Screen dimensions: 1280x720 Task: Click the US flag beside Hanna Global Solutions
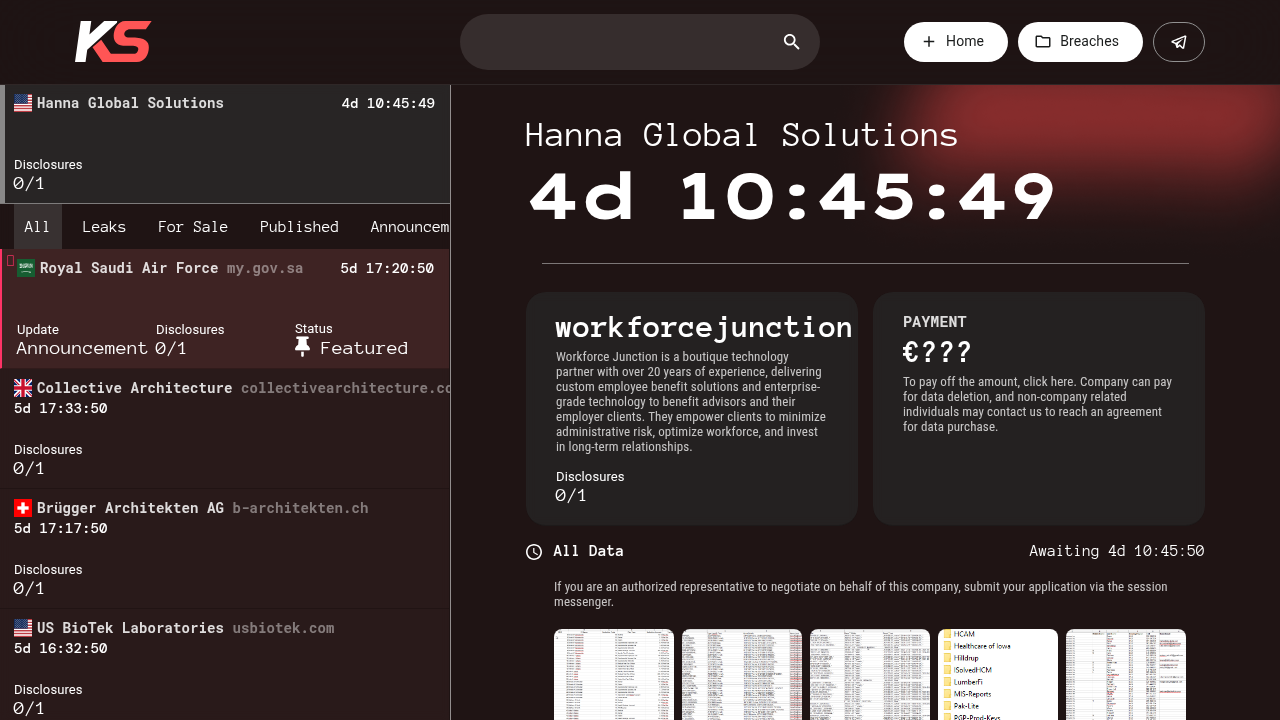coord(23,103)
